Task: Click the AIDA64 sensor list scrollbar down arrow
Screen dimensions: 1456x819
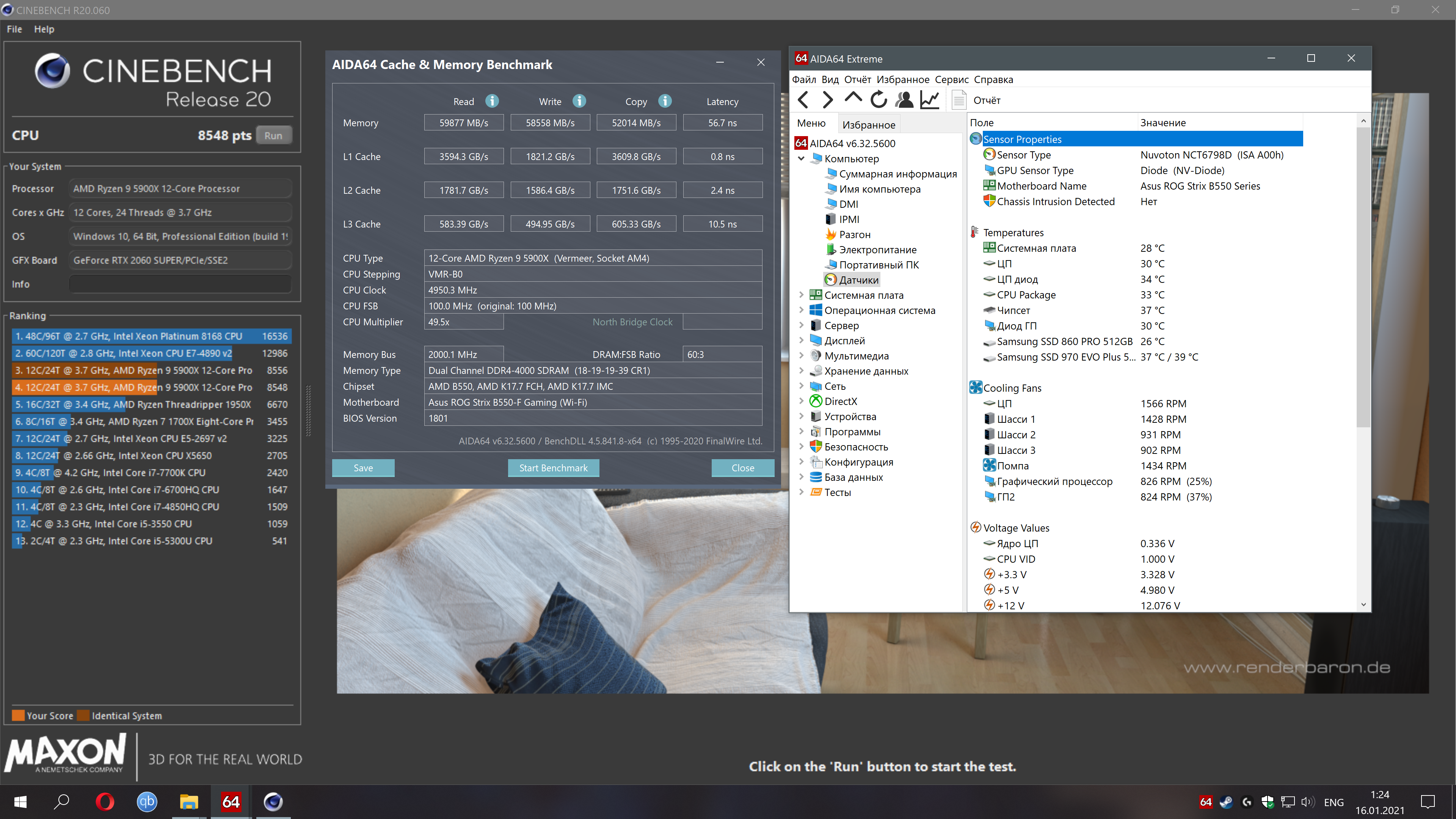Action: 1363,605
